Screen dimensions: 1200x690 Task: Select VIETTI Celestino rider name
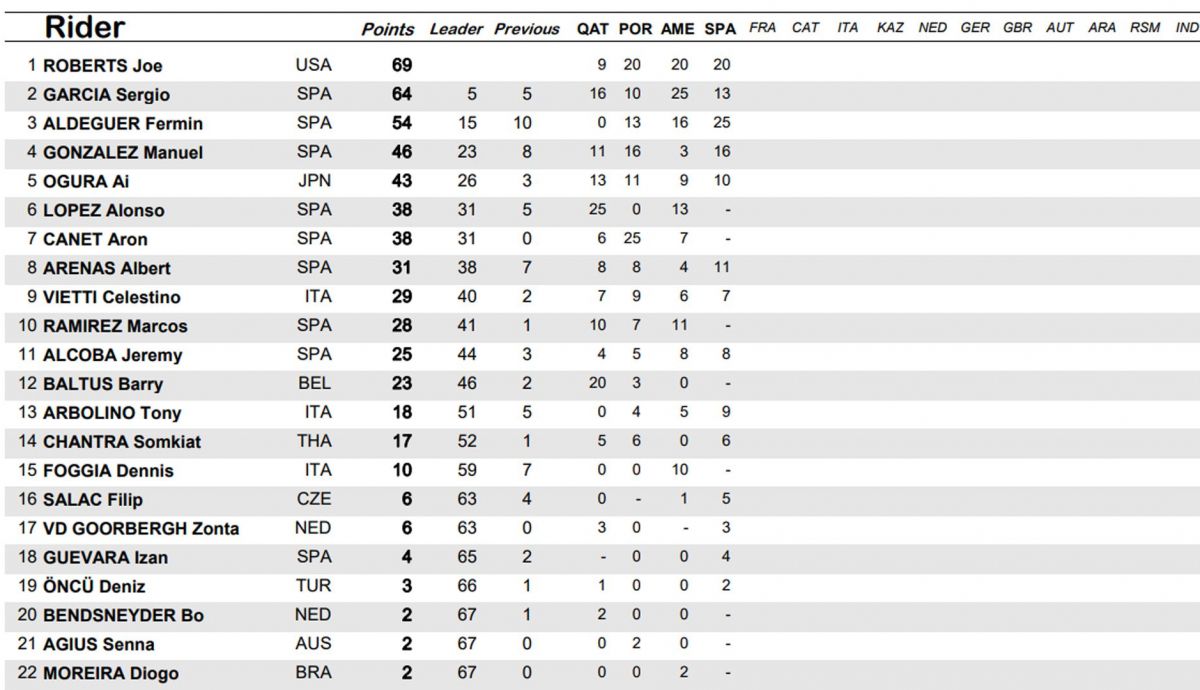tap(112, 298)
